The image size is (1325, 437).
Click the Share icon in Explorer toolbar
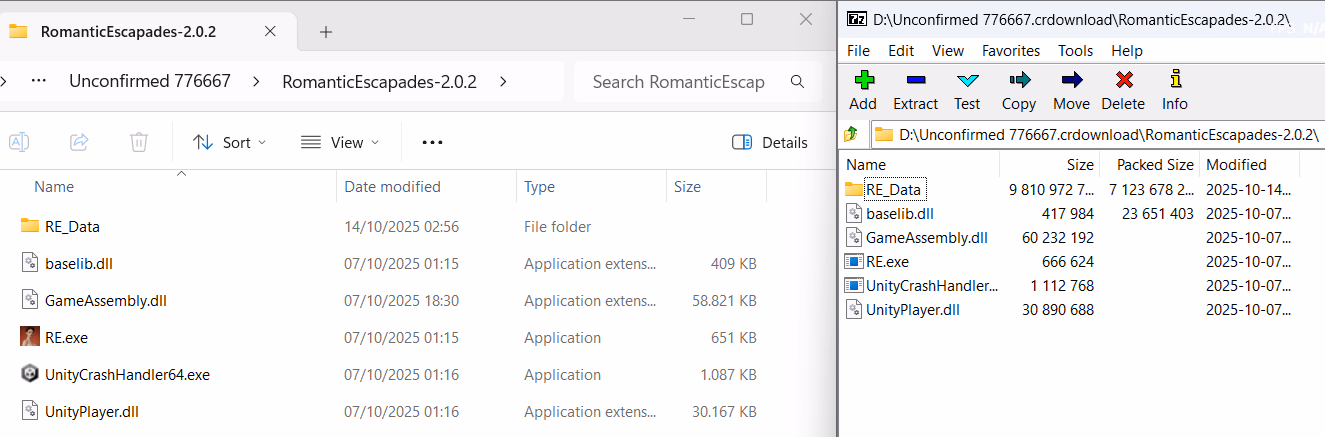pyautogui.click(x=79, y=142)
